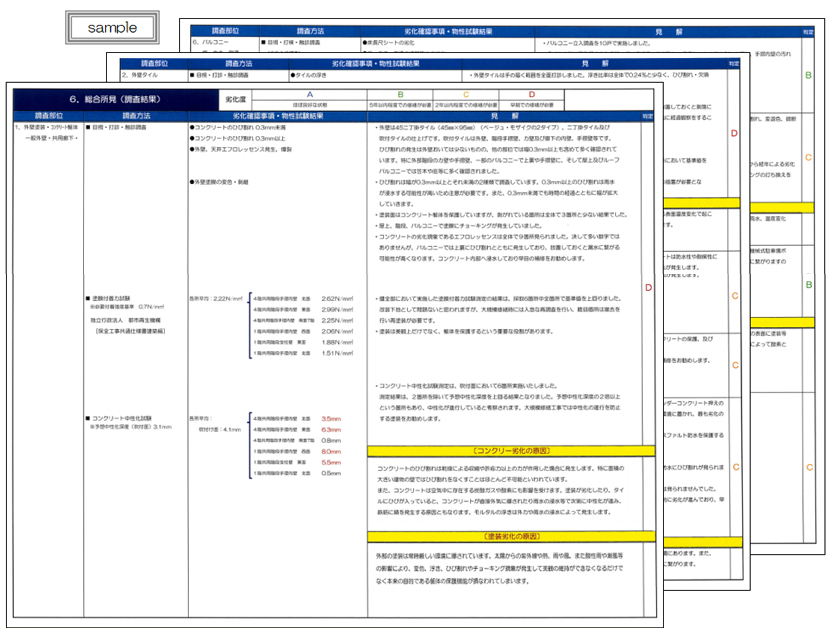
Task: Click "タイルの浮き" on the middle page
Action: 308,75
